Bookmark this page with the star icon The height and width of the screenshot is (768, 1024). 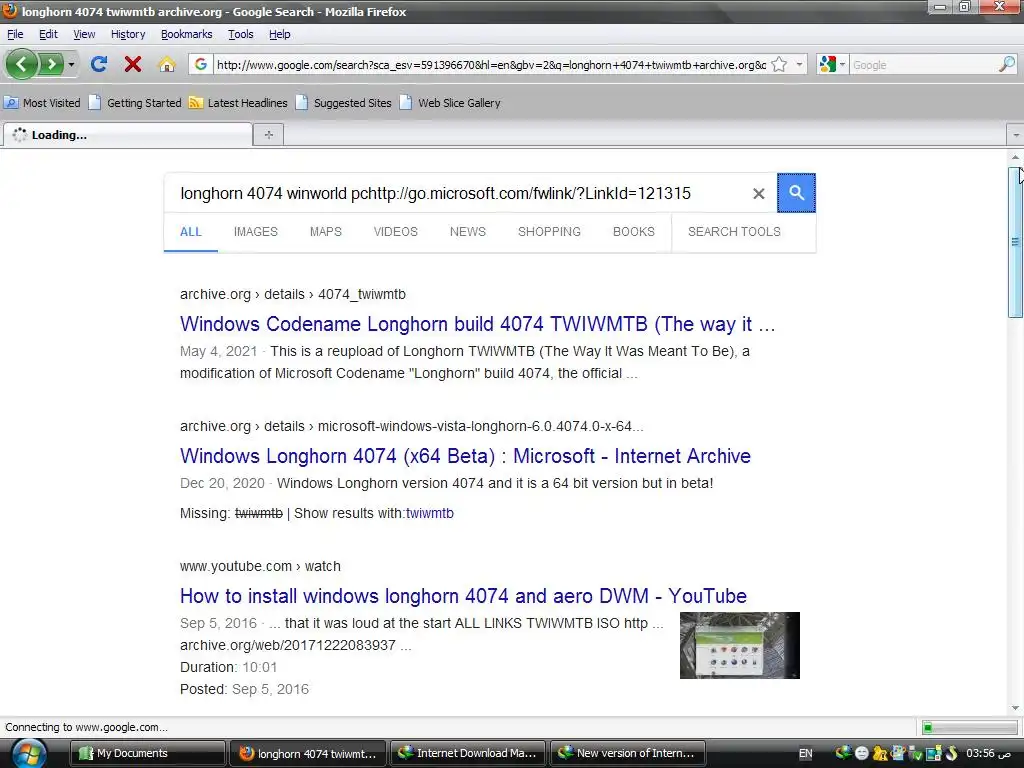(779, 64)
